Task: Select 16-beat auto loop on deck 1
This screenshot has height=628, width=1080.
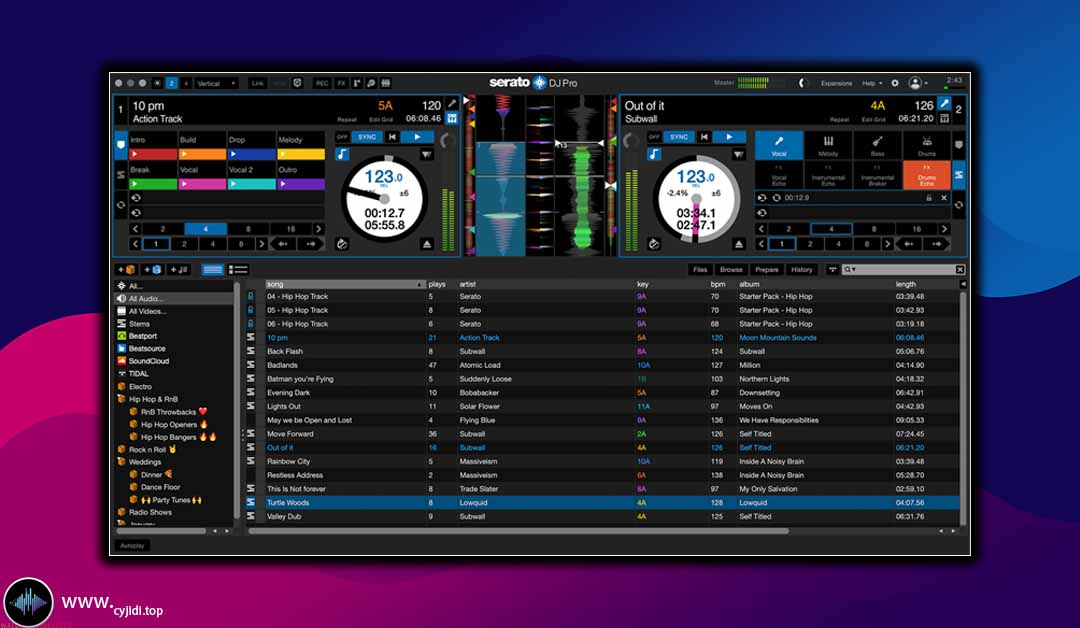Action: click(291, 229)
